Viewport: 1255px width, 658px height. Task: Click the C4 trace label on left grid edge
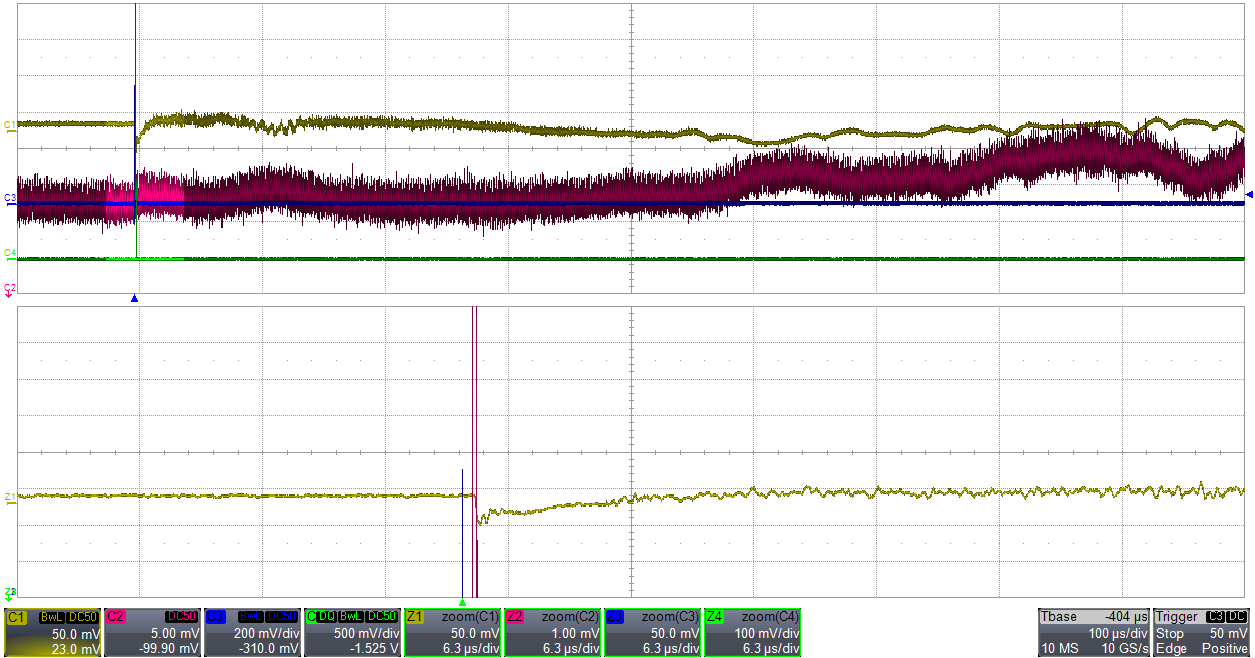click(x=10, y=253)
